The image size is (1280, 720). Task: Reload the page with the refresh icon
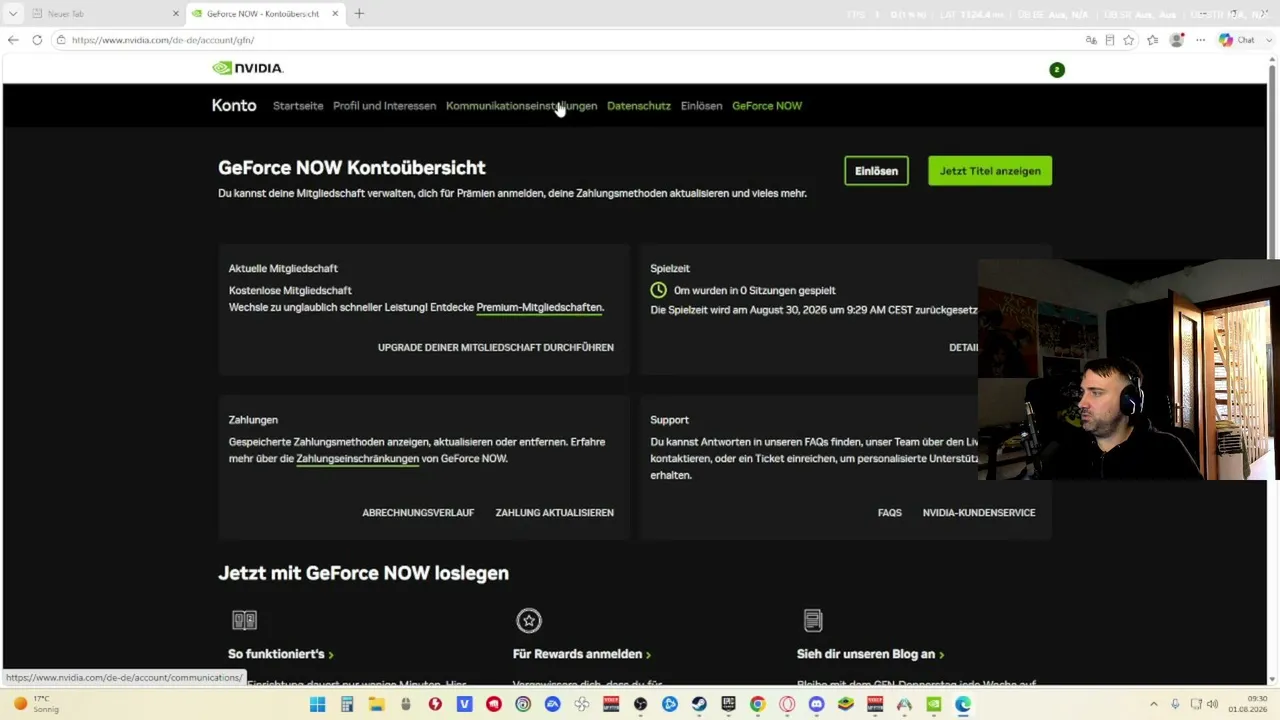[37, 40]
